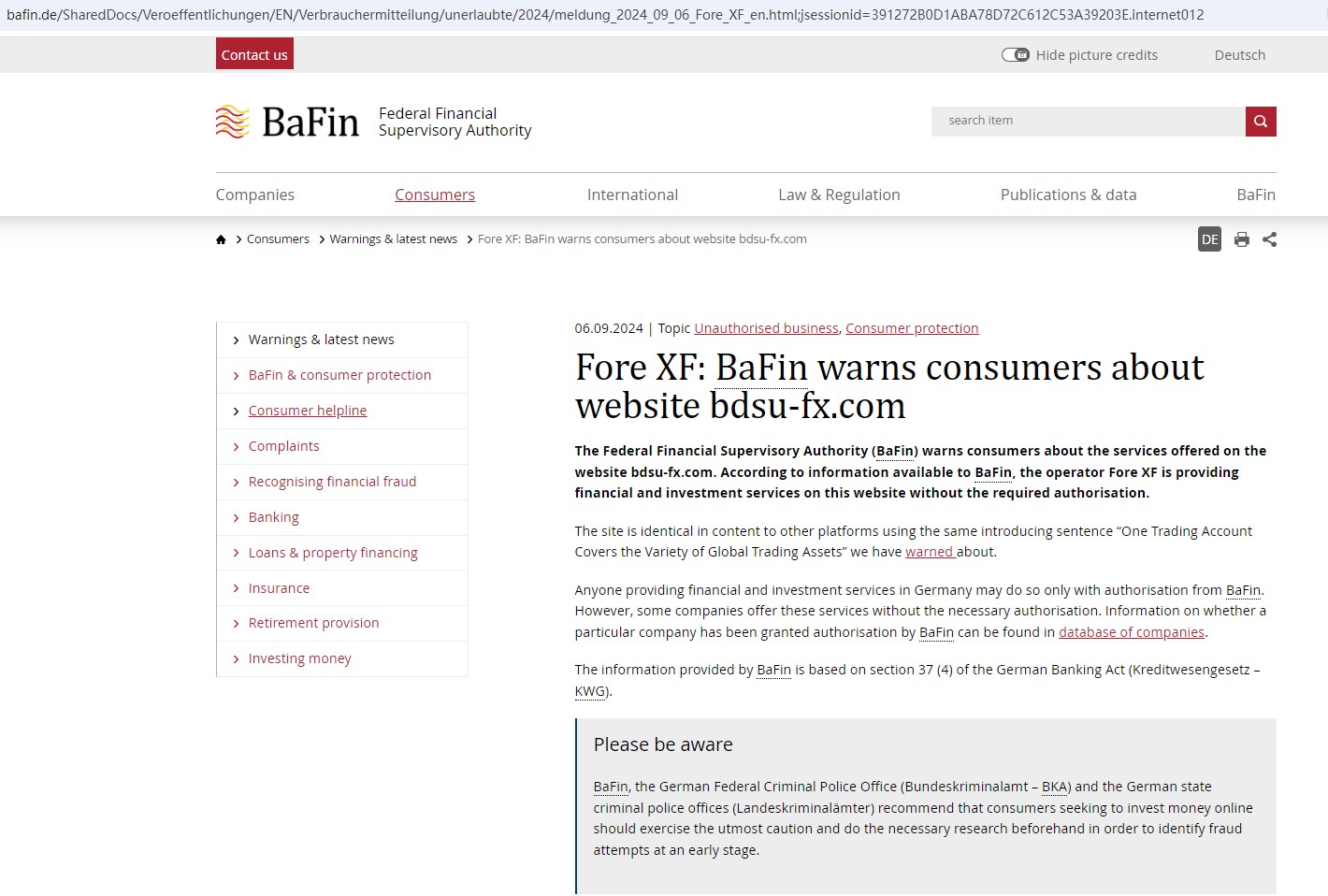Open the Publications & data menu

click(x=1069, y=195)
